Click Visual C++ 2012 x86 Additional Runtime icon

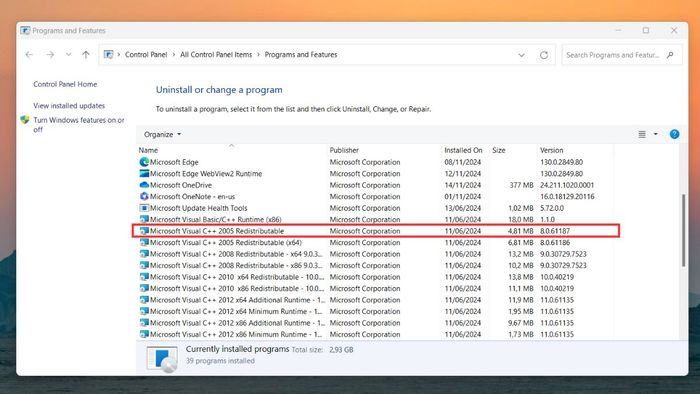144,323
